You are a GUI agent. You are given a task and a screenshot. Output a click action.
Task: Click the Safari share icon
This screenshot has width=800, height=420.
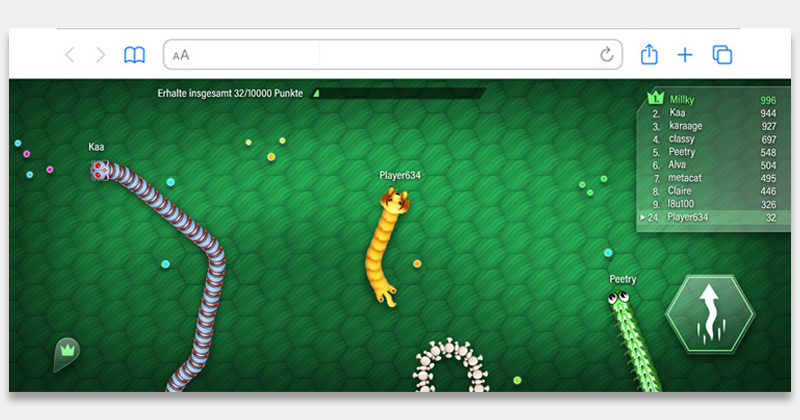point(648,55)
